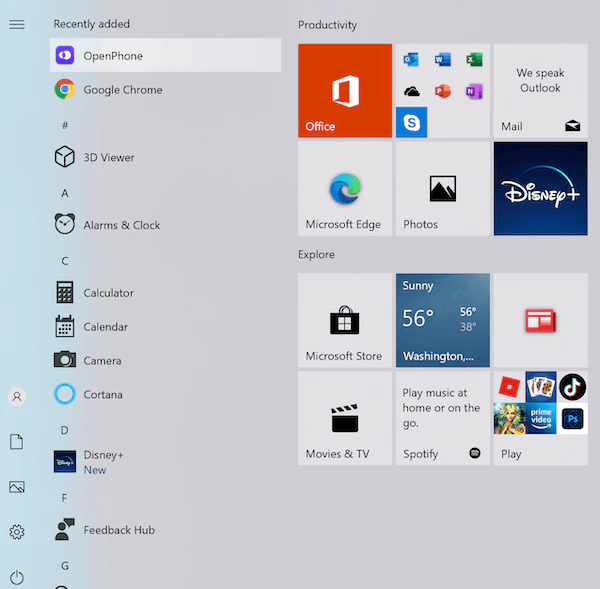Click the Play folder label
This screenshot has height=589, width=600.
[x=511, y=454]
